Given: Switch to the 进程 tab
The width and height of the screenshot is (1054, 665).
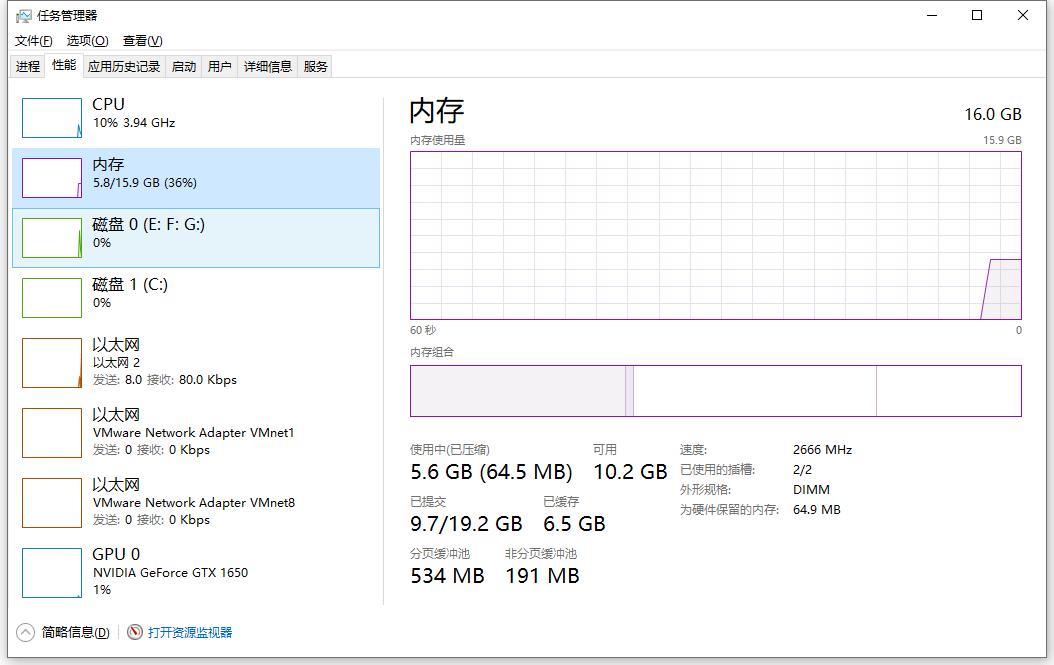Looking at the screenshot, I should tap(27, 65).
